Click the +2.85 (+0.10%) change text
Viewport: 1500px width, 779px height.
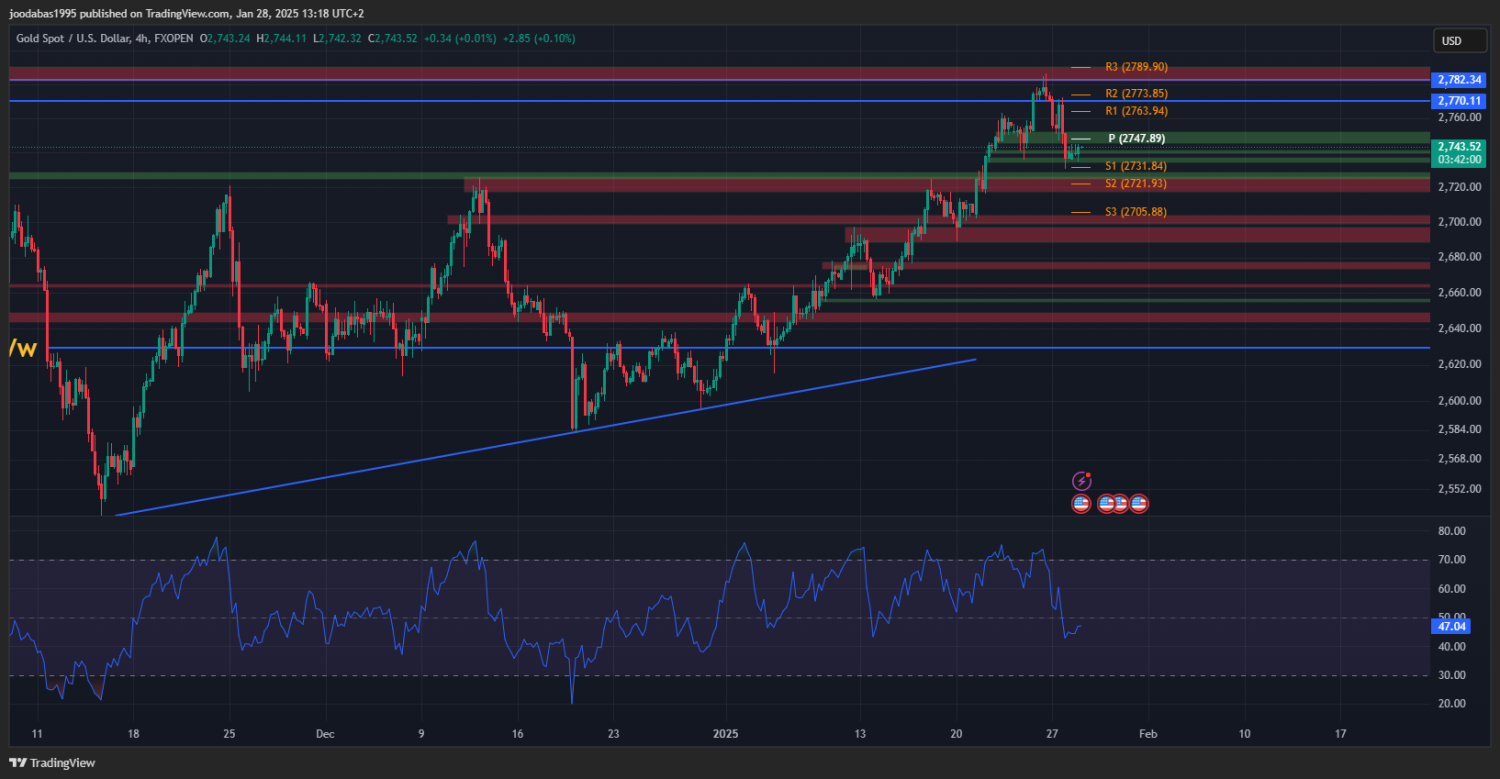(539, 38)
